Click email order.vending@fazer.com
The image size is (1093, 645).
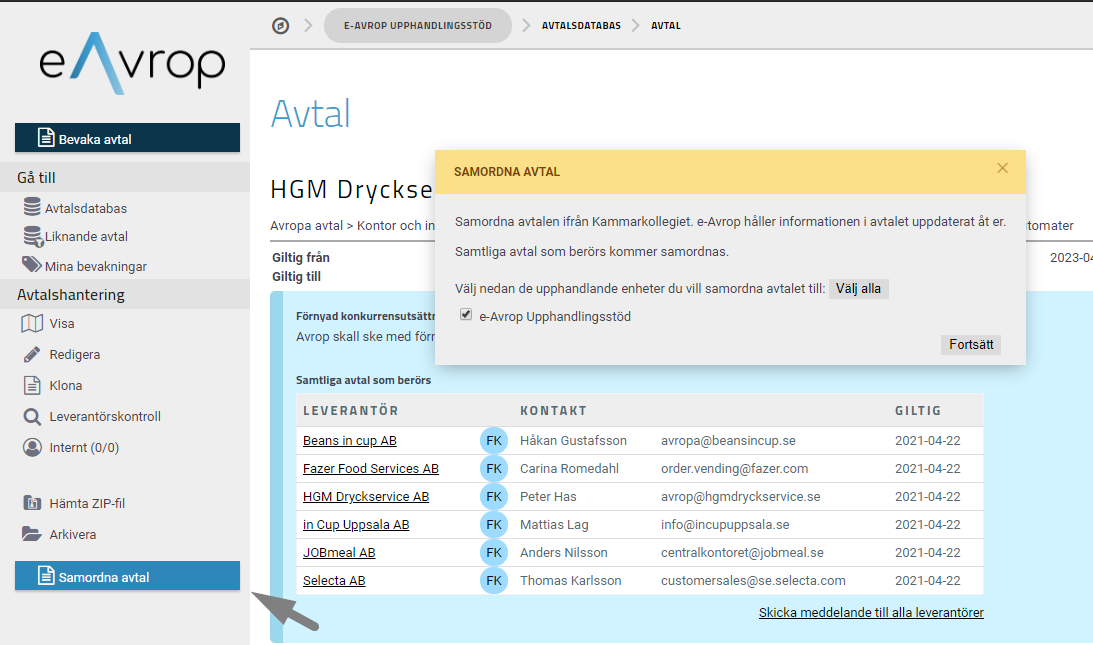(735, 469)
